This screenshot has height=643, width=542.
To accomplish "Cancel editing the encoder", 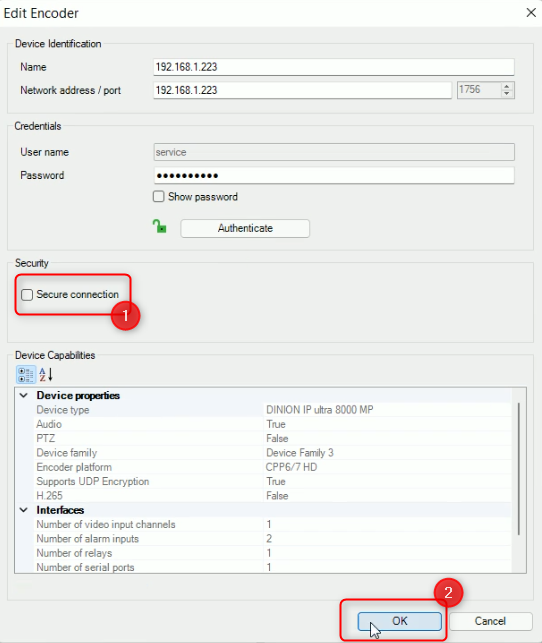I will 491,621.
